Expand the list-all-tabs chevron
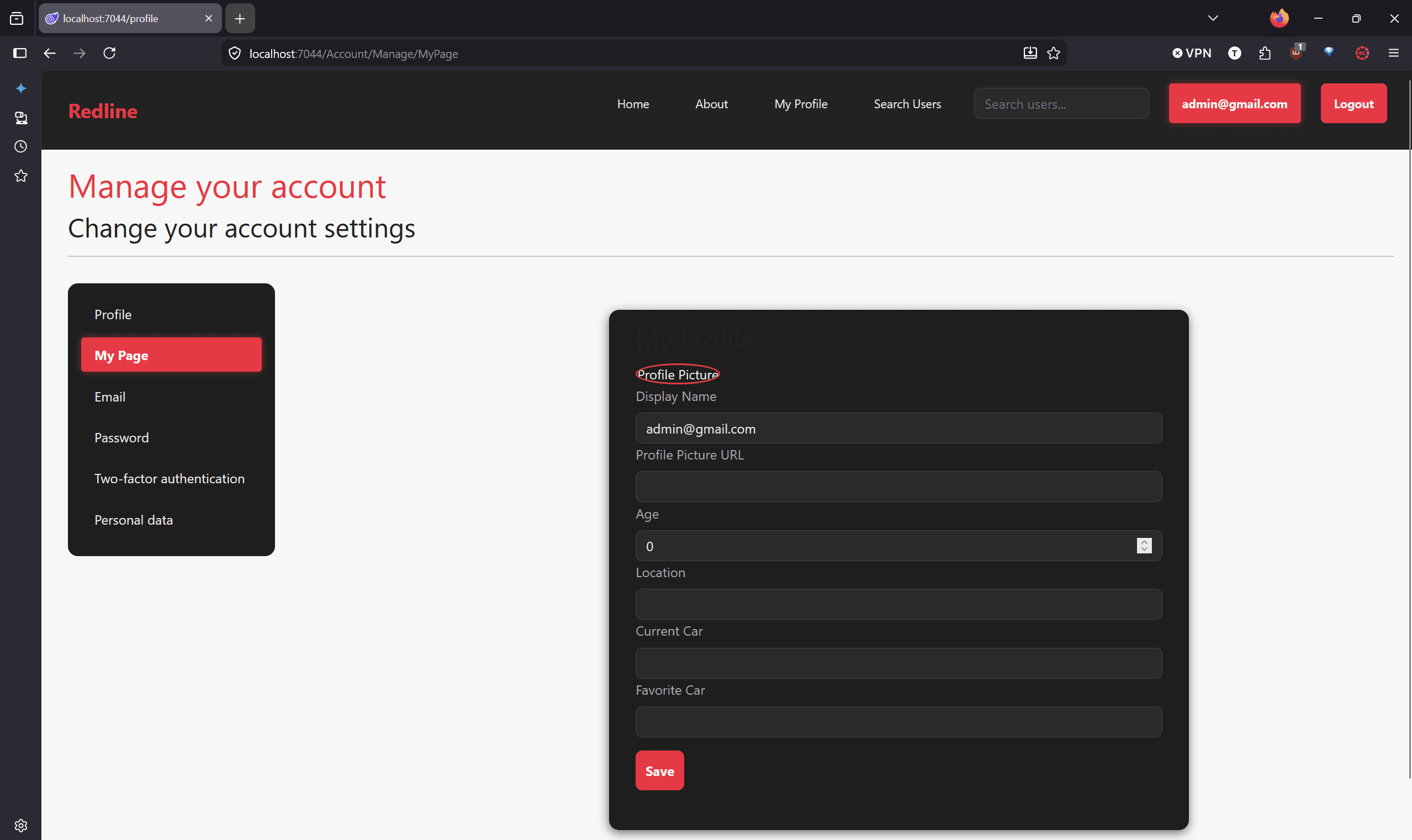 [x=1213, y=18]
